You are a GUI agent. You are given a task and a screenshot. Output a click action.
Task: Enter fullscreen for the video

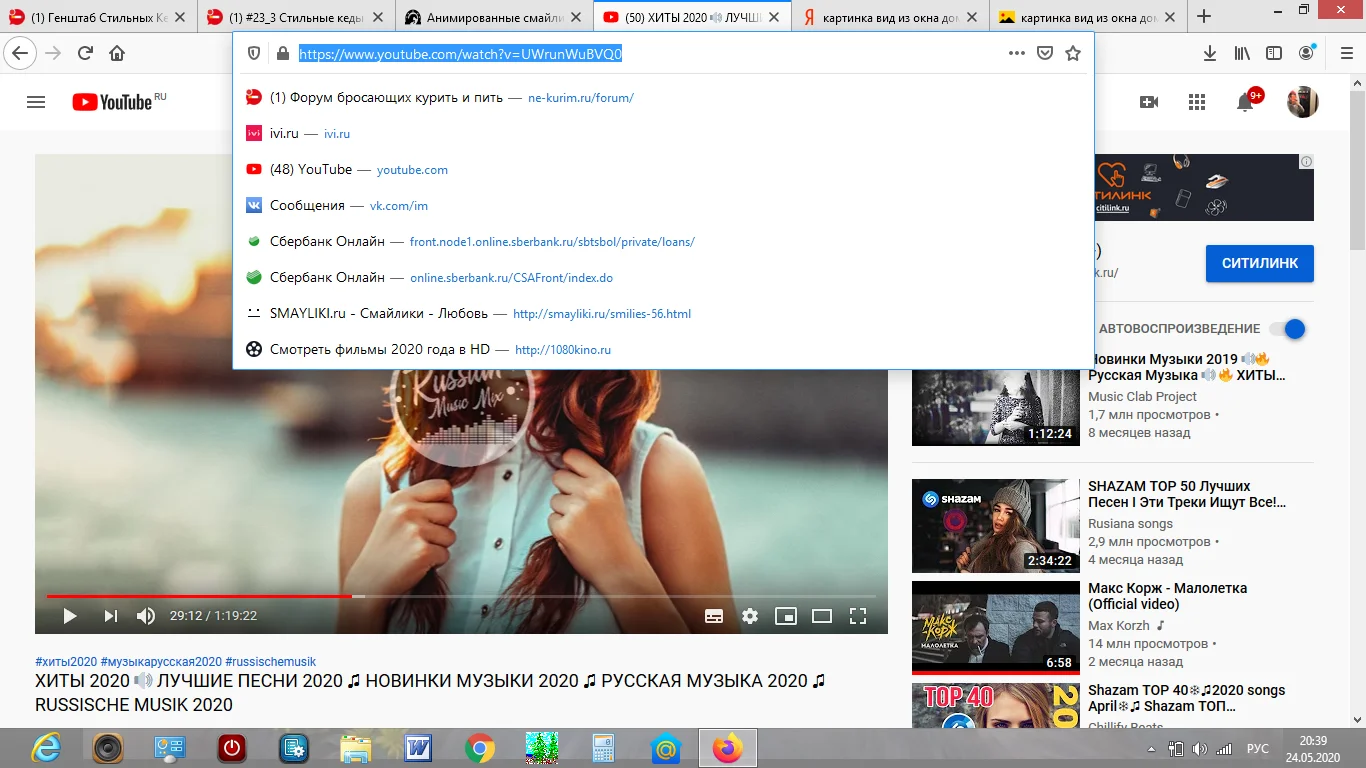[x=858, y=616]
